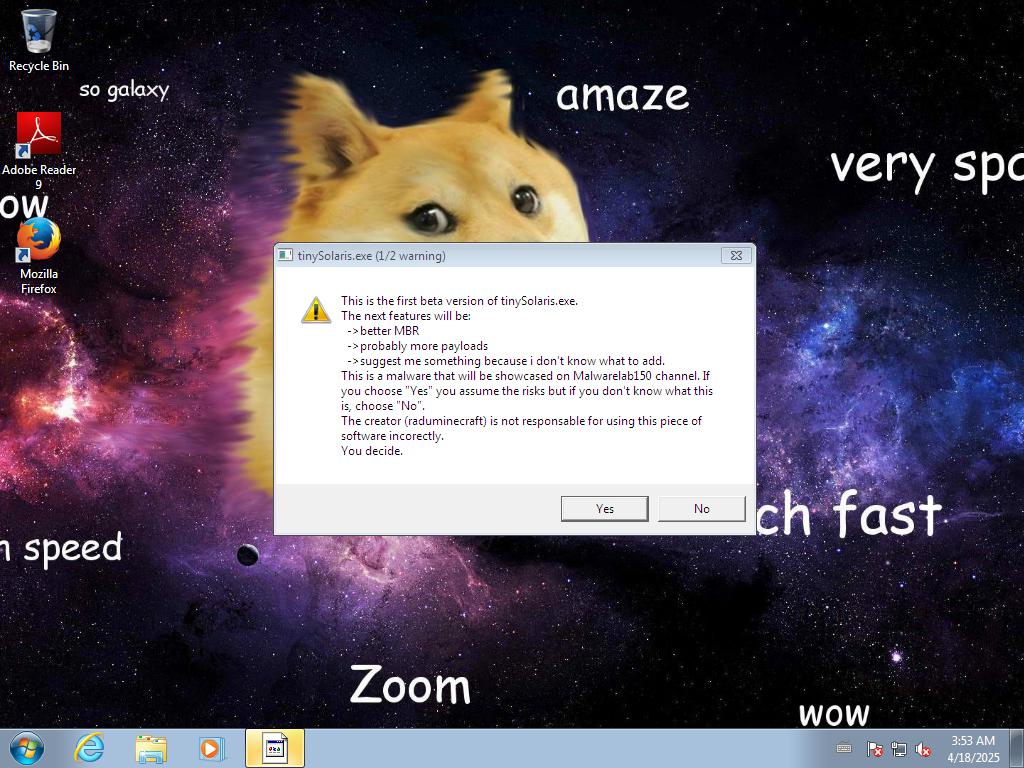Screen dimensions: 1024x768
Task: Click the text "You decide."
Action: [372, 451]
